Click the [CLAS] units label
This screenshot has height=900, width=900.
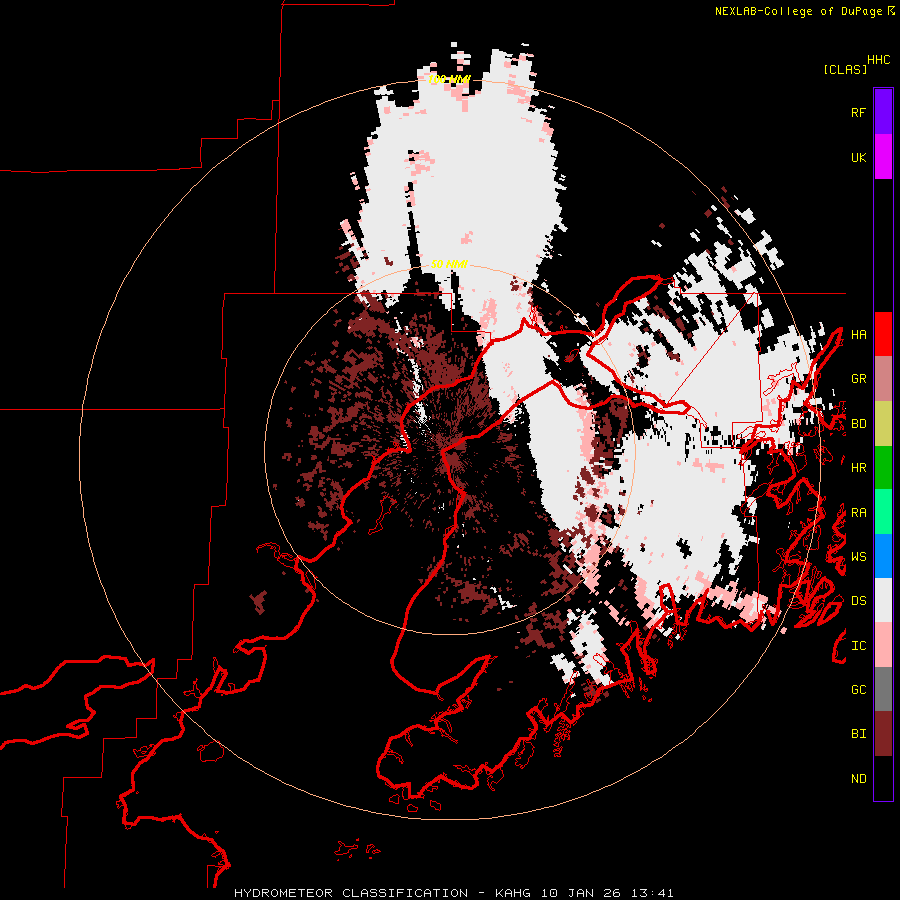(845, 69)
